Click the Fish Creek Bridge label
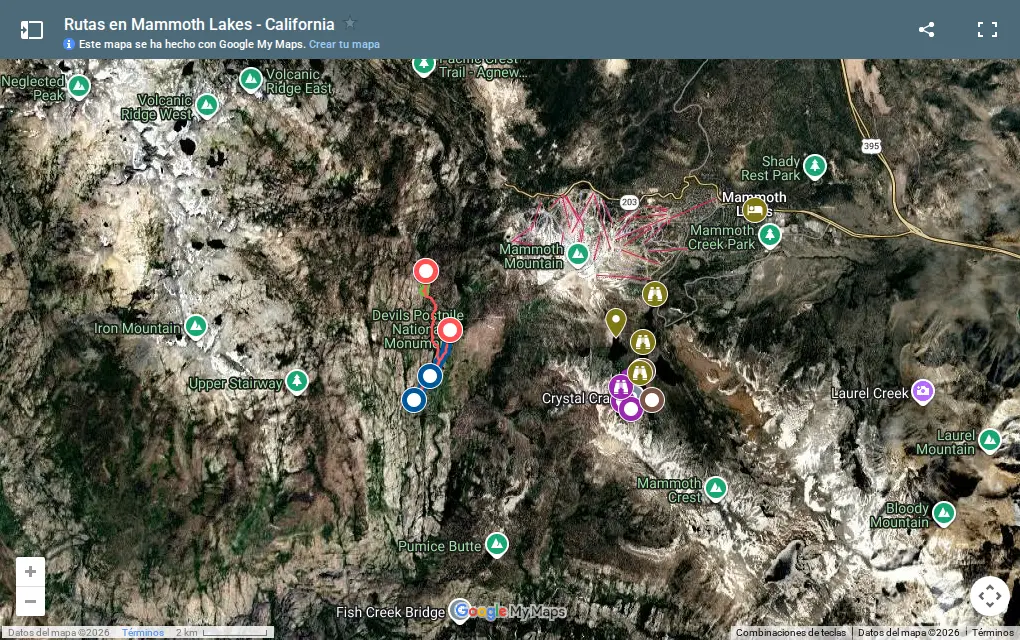Screen dimensions: 1020x640 390,612
